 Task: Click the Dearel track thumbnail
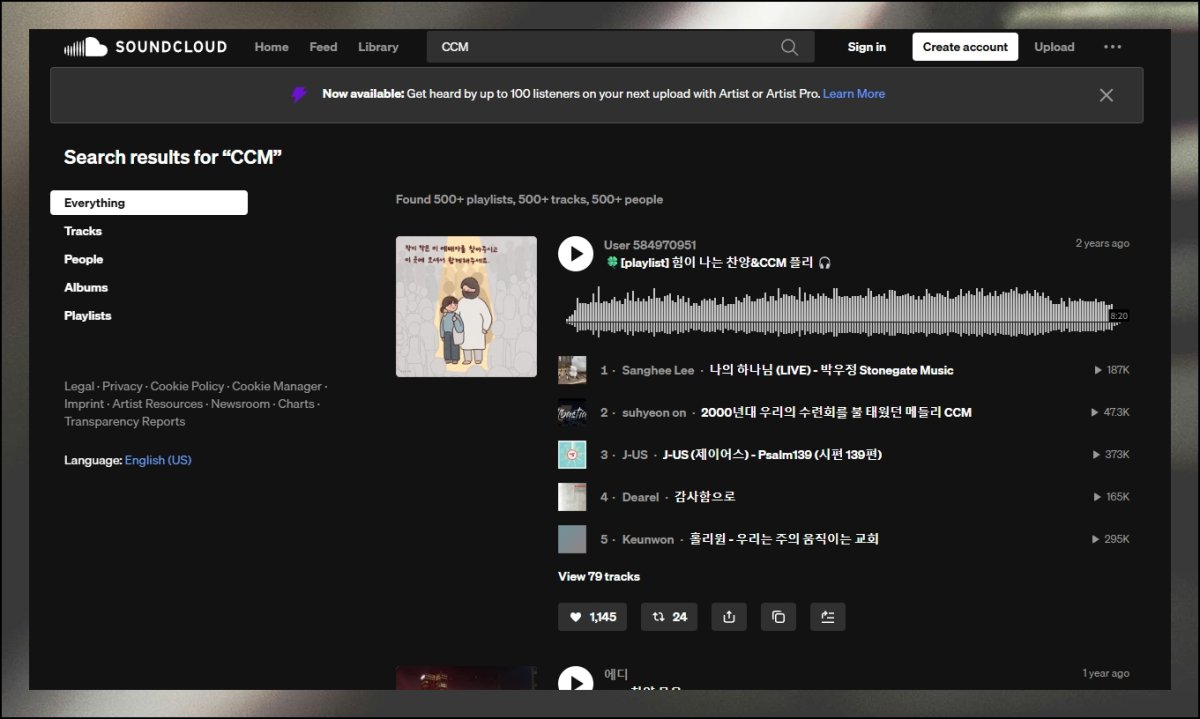[572, 497]
